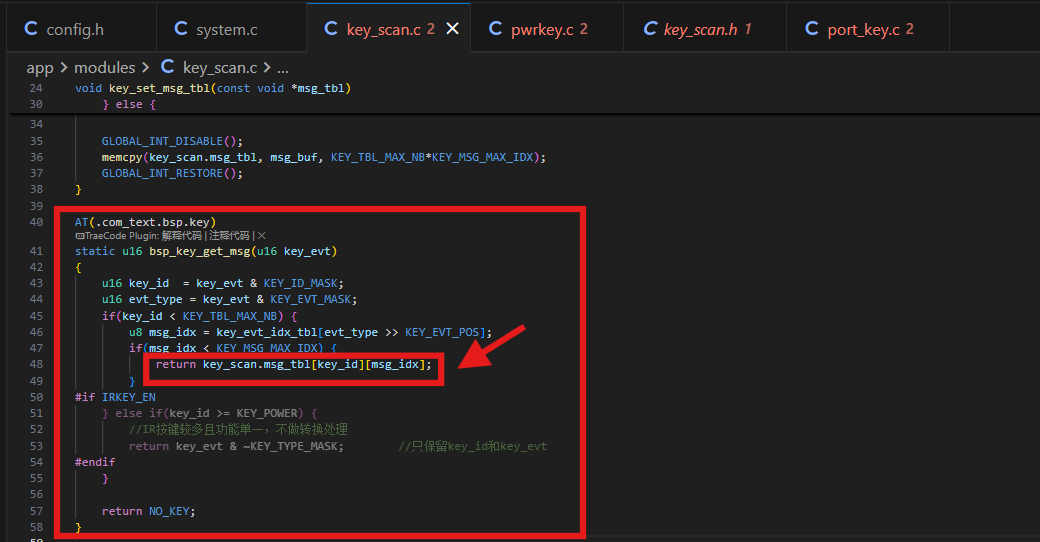Click the sticky scroll line 'void key_set_msg_tbl'
1040x542 pixels.
pos(213,88)
